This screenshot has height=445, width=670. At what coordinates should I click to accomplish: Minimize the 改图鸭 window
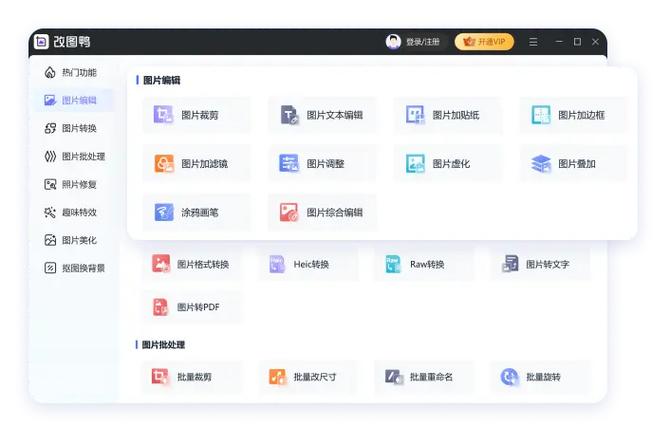pyautogui.click(x=559, y=41)
